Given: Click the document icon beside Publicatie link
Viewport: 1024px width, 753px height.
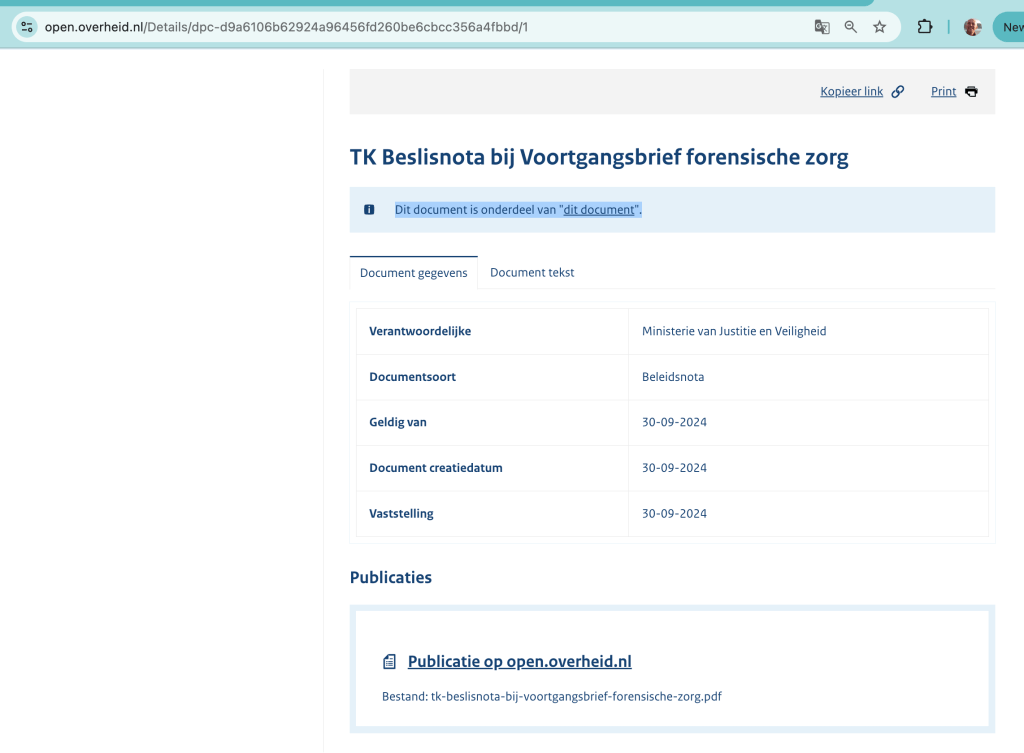Looking at the screenshot, I should [x=390, y=662].
